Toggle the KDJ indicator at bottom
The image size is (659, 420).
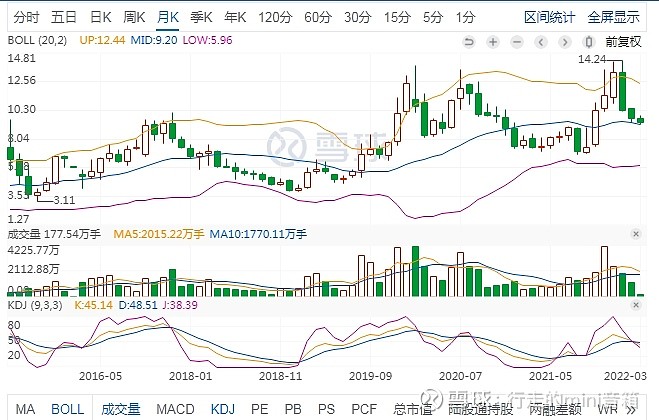coord(222,409)
